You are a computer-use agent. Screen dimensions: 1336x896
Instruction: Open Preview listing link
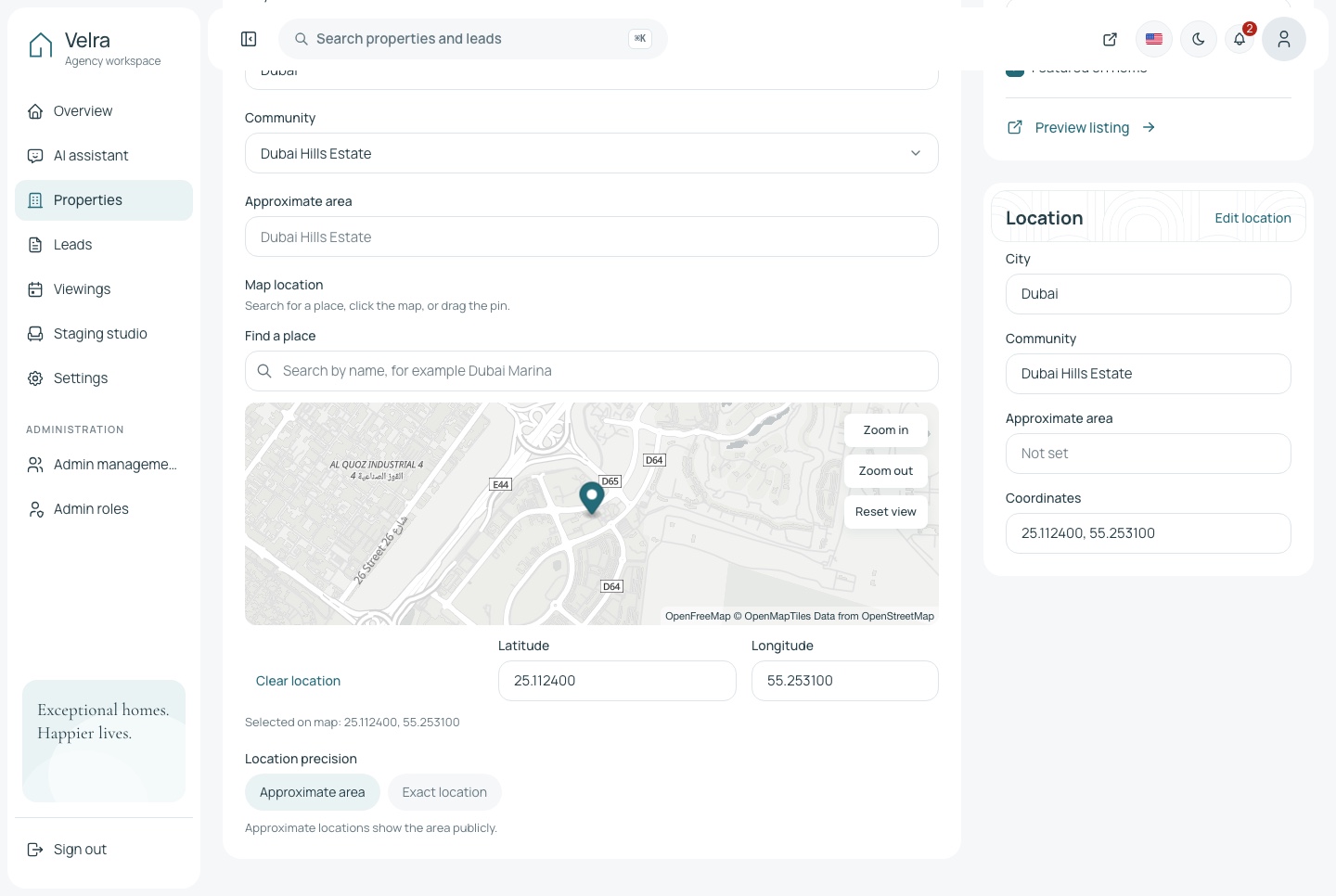pos(1082,127)
